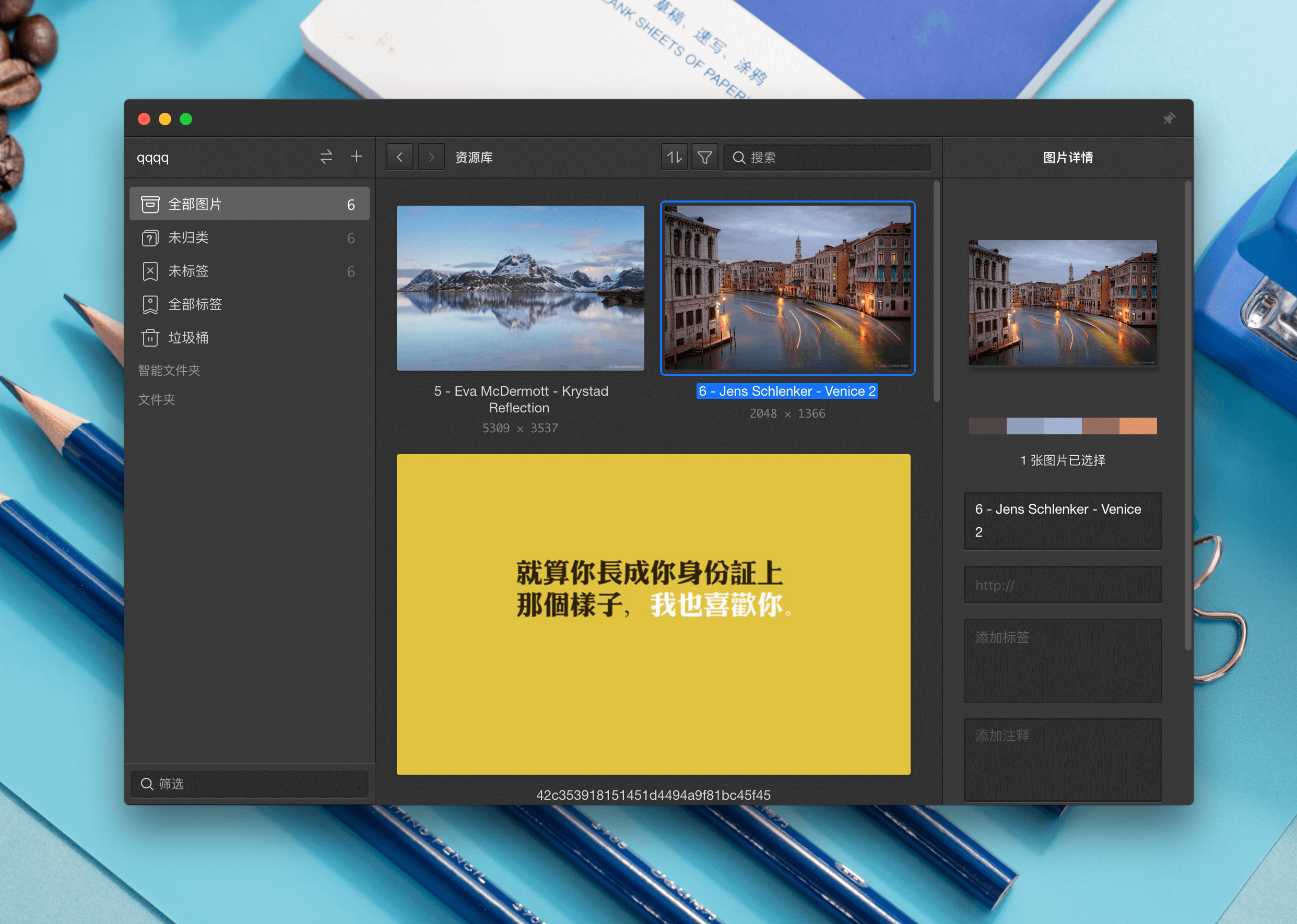Click the 图片详情 panel title
The height and width of the screenshot is (924, 1297).
1068,158
